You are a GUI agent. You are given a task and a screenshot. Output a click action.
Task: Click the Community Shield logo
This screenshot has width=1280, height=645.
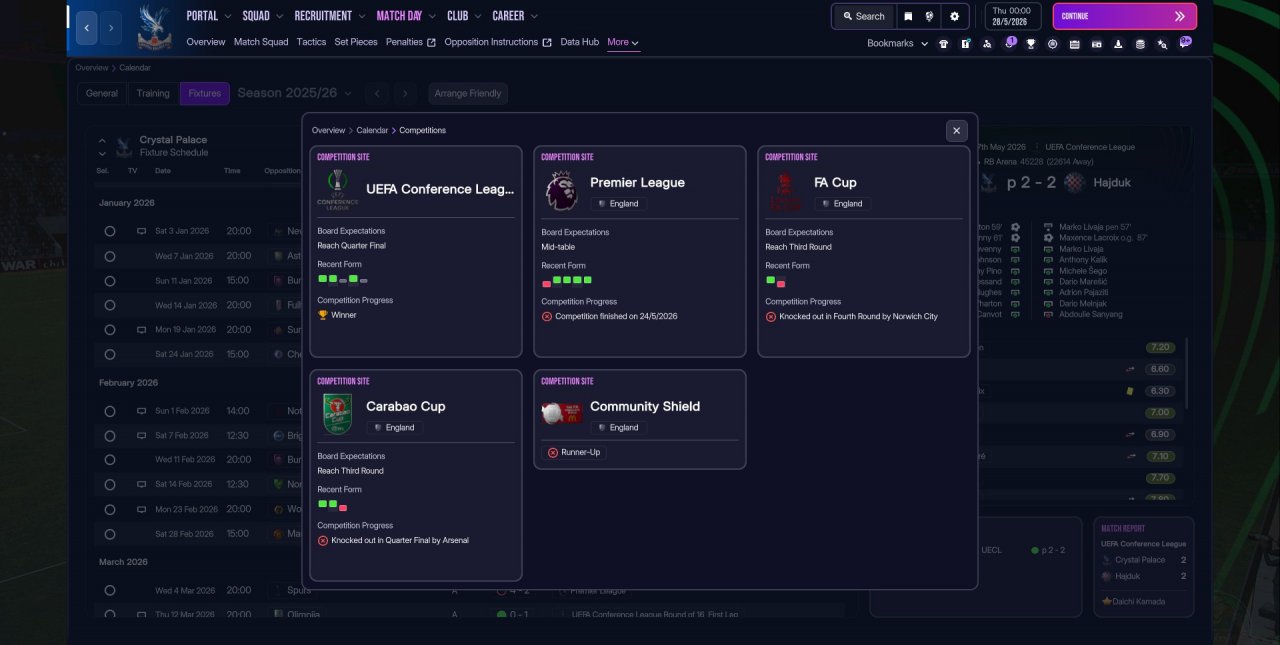click(x=561, y=413)
